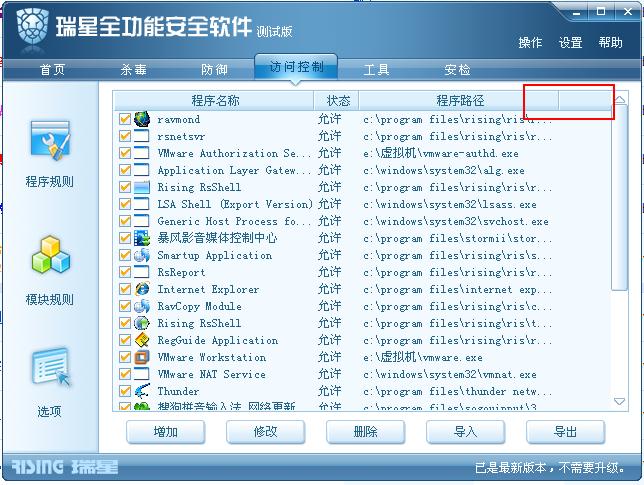Toggle Internet Explorer checkbox
Image resolution: width=644 pixels, height=485 pixels.
(x=125, y=289)
